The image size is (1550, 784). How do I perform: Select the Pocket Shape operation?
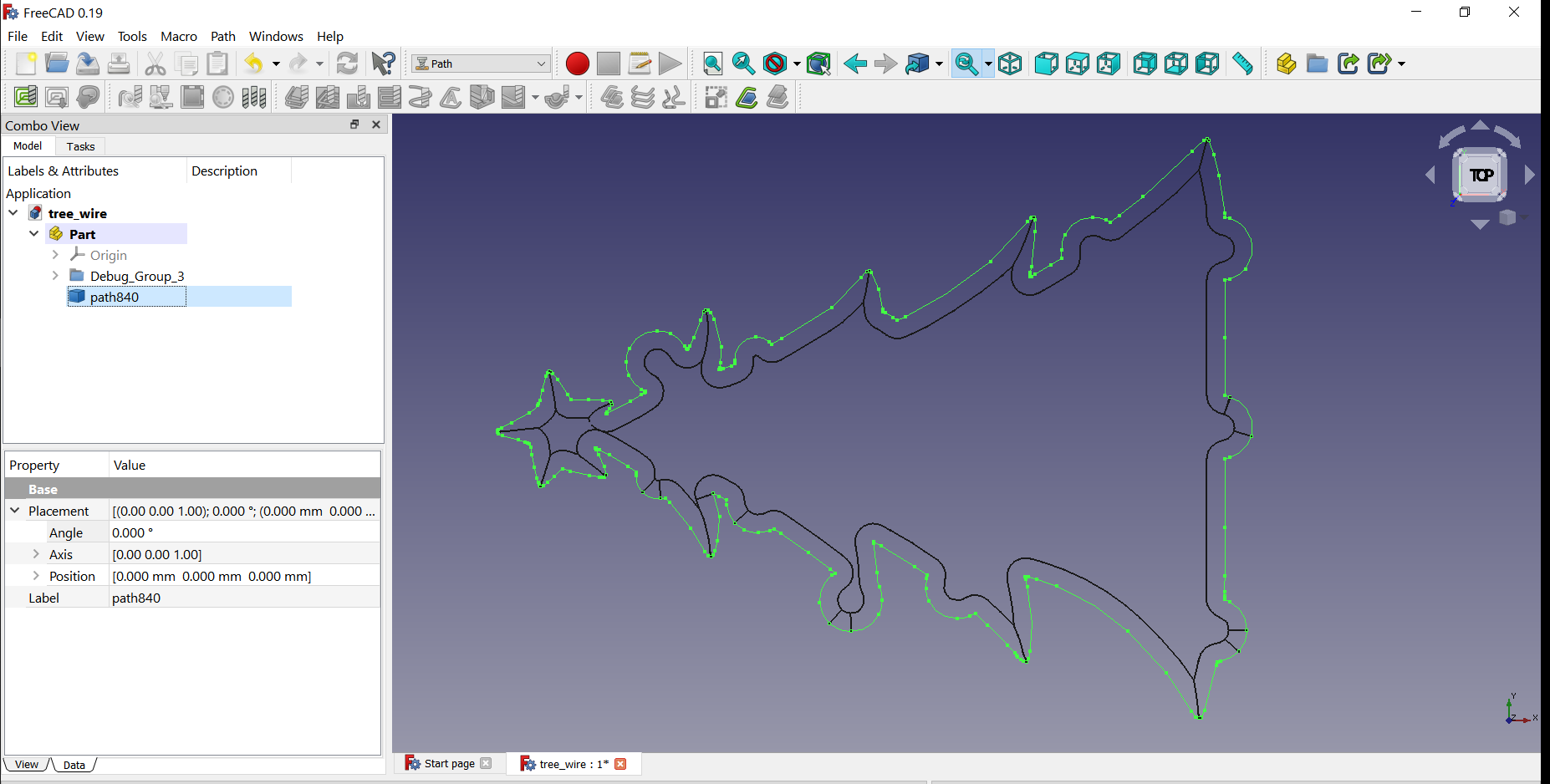click(x=329, y=97)
